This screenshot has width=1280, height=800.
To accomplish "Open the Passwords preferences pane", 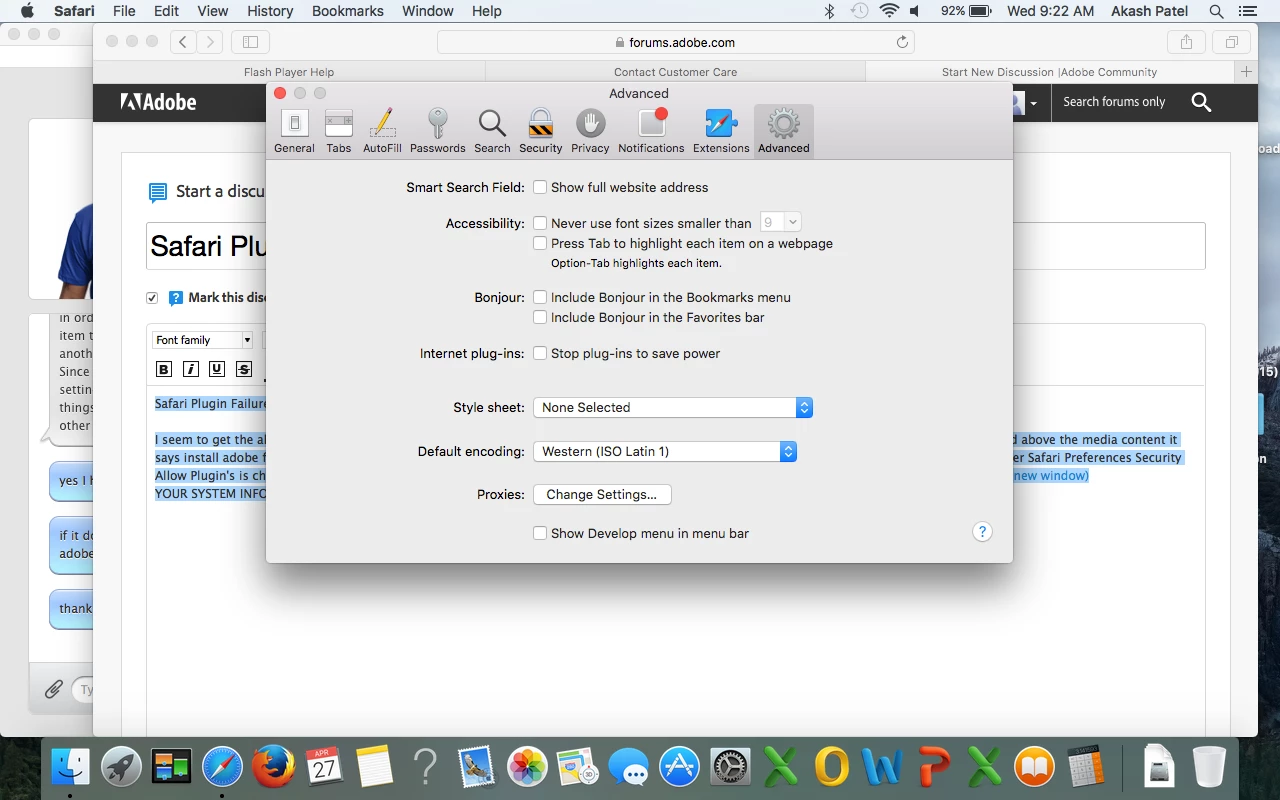I will pyautogui.click(x=437, y=132).
